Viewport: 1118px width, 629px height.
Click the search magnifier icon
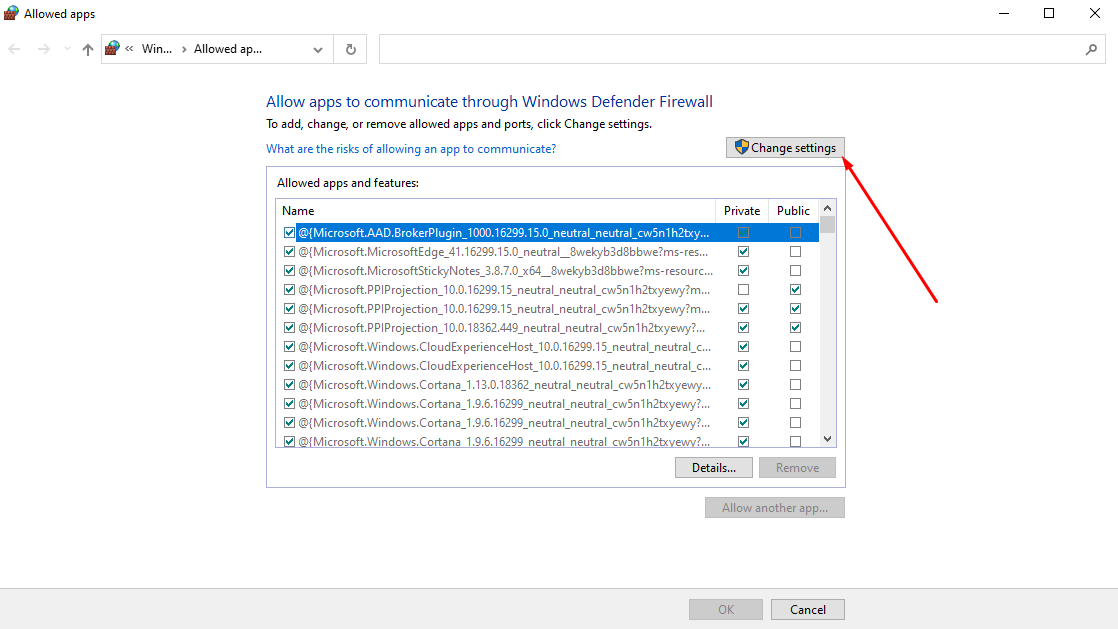tap(1091, 49)
